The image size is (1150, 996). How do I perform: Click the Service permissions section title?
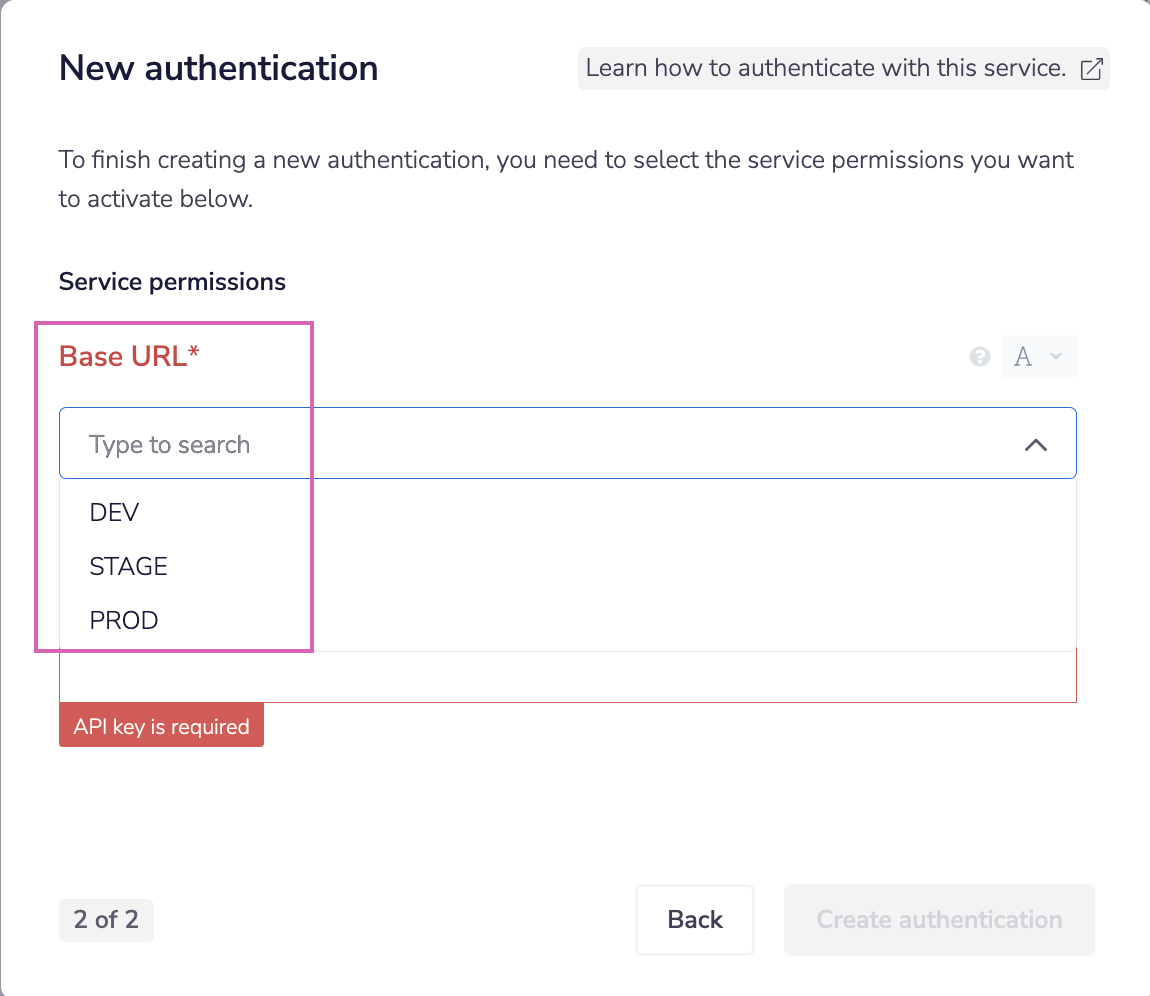(172, 282)
